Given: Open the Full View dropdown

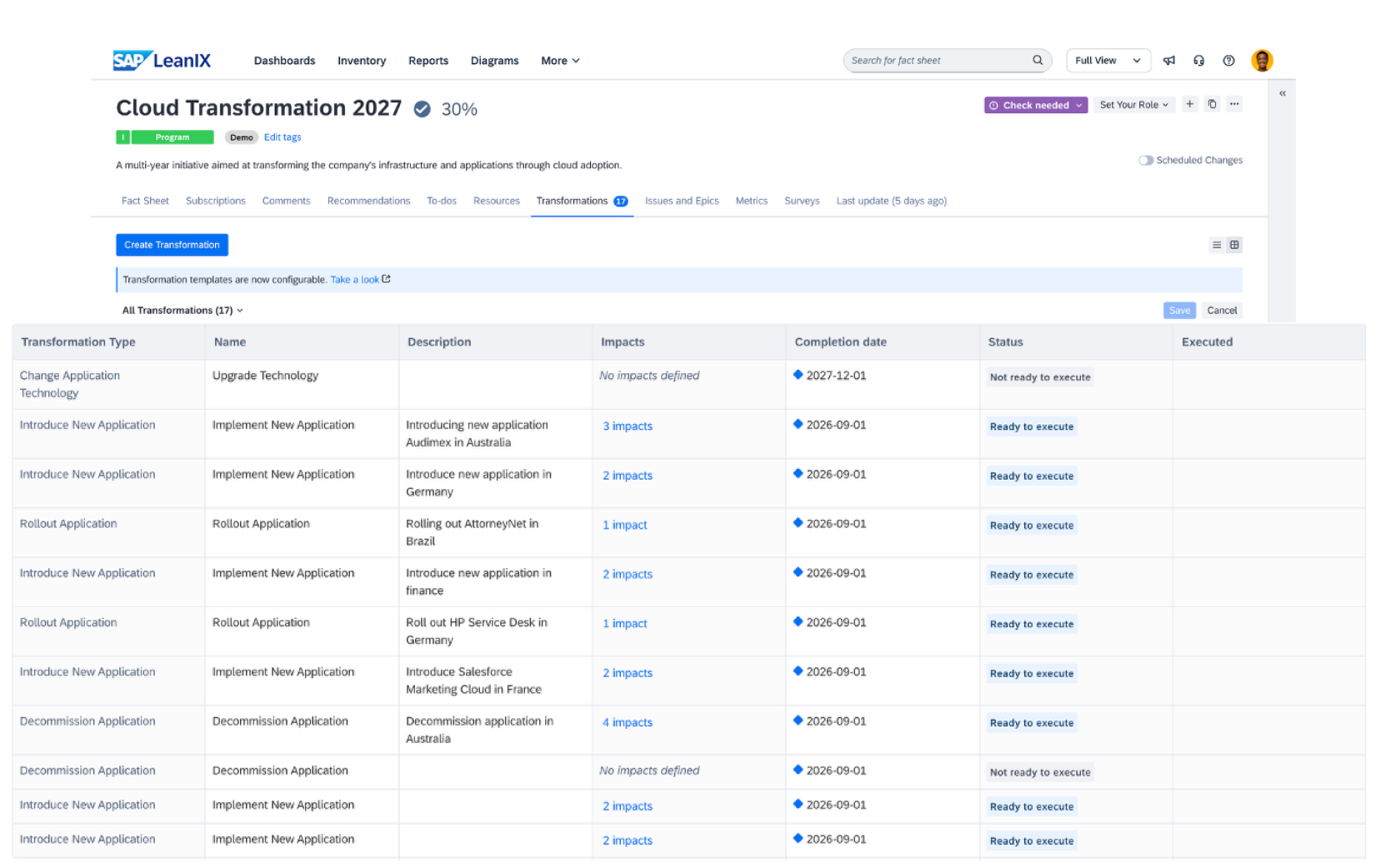Looking at the screenshot, I should point(1108,61).
